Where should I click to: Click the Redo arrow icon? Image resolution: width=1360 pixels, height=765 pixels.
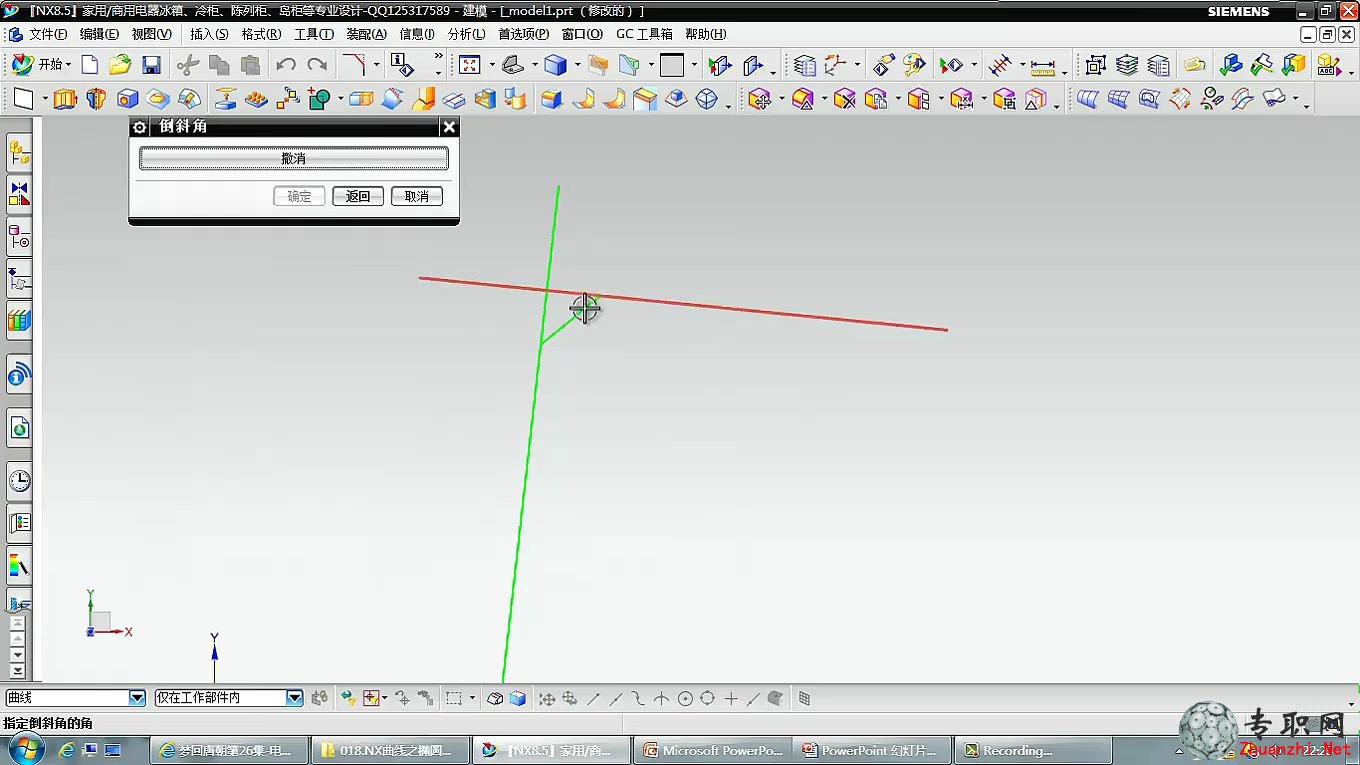(x=317, y=65)
